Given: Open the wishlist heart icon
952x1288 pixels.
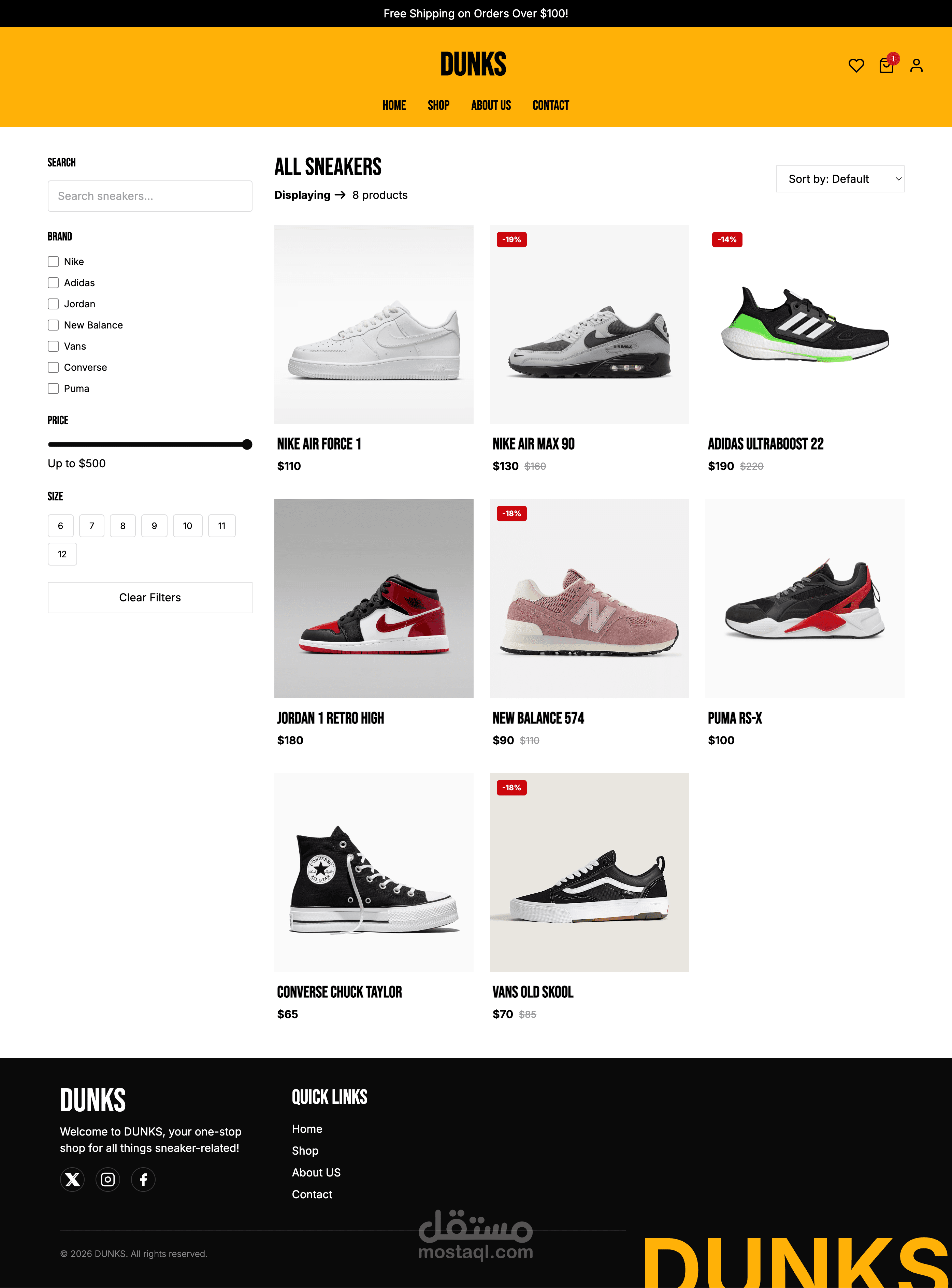Looking at the screenshot, I should 856,66.
